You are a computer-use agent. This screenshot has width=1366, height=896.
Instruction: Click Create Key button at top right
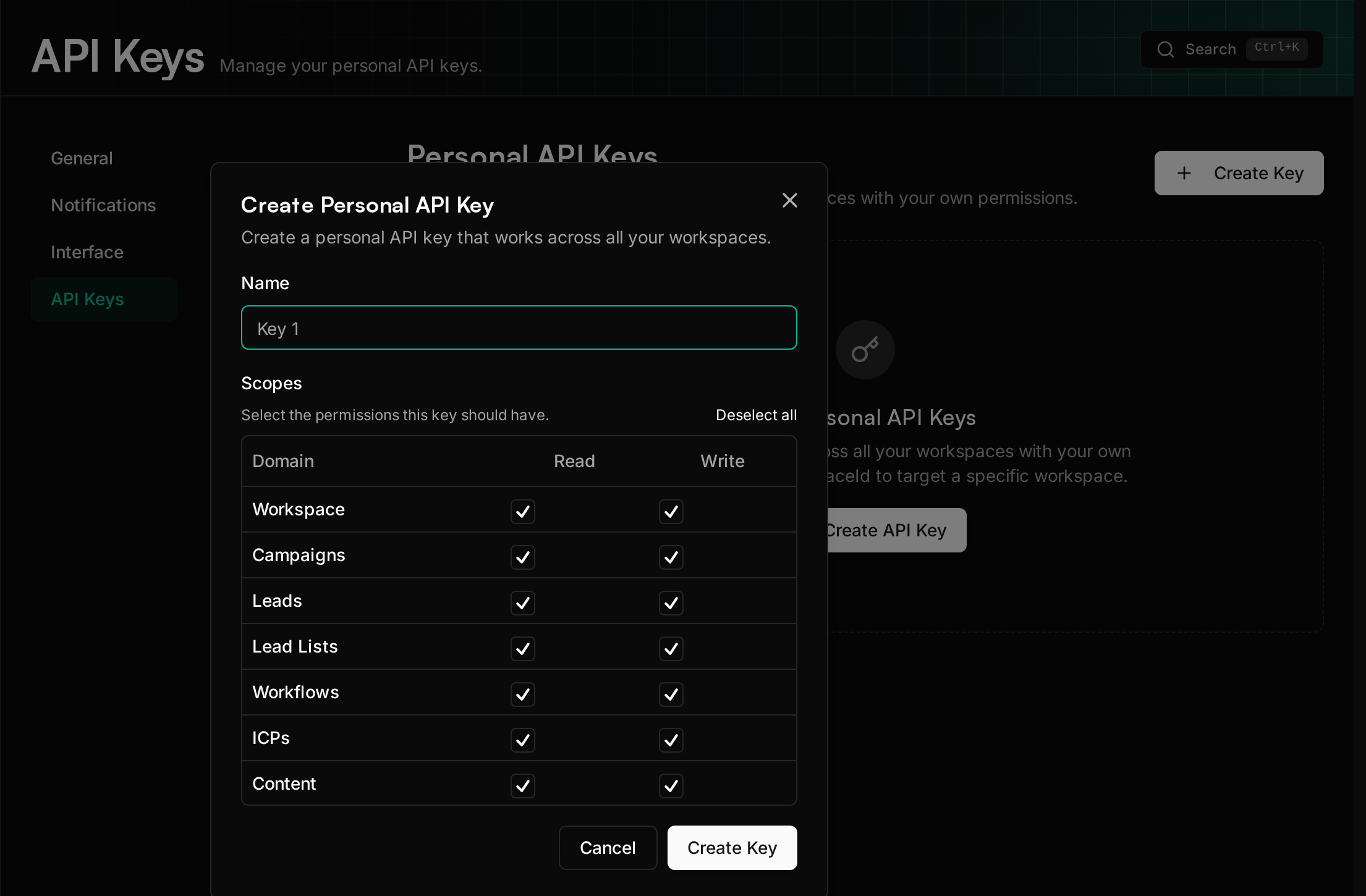[1239, 173]
